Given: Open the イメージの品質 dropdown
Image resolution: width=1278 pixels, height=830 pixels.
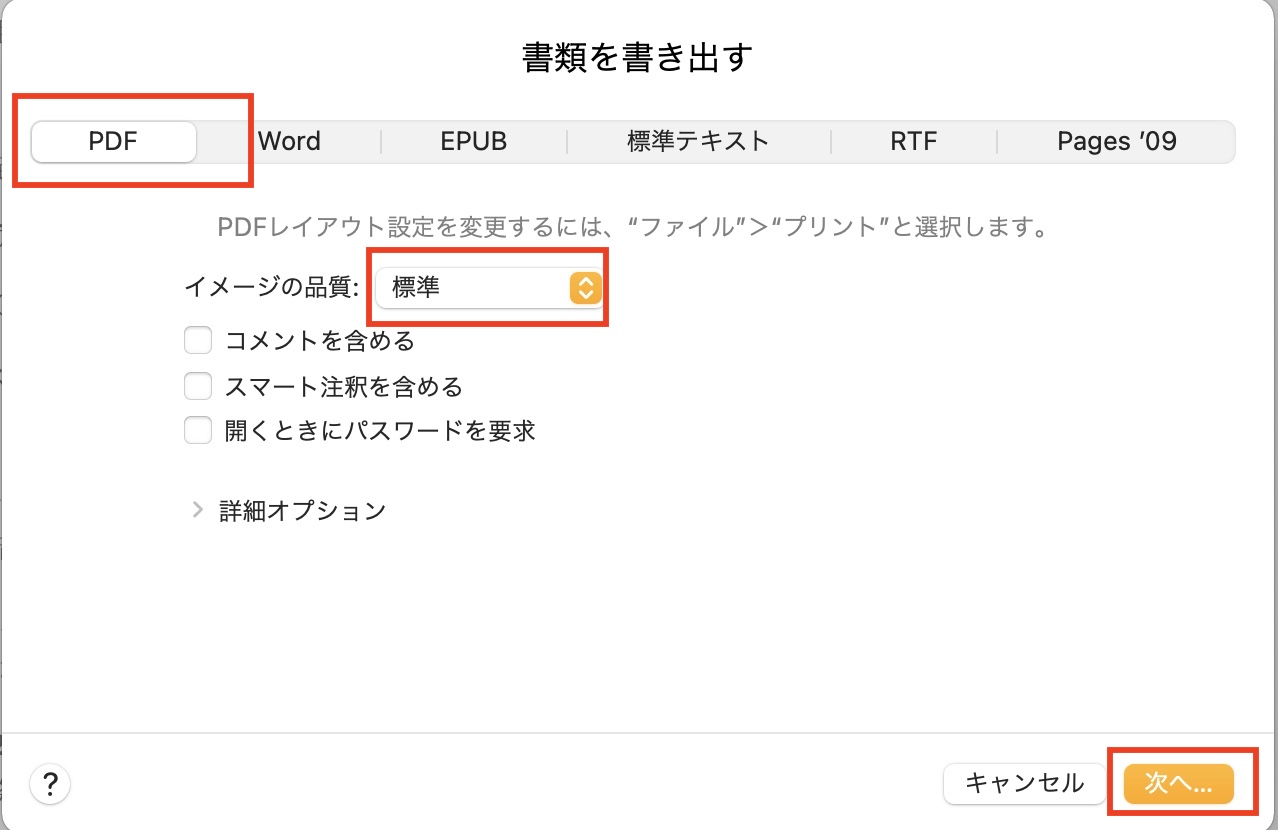Looking at the screenshot, I should tap(488, 288).
